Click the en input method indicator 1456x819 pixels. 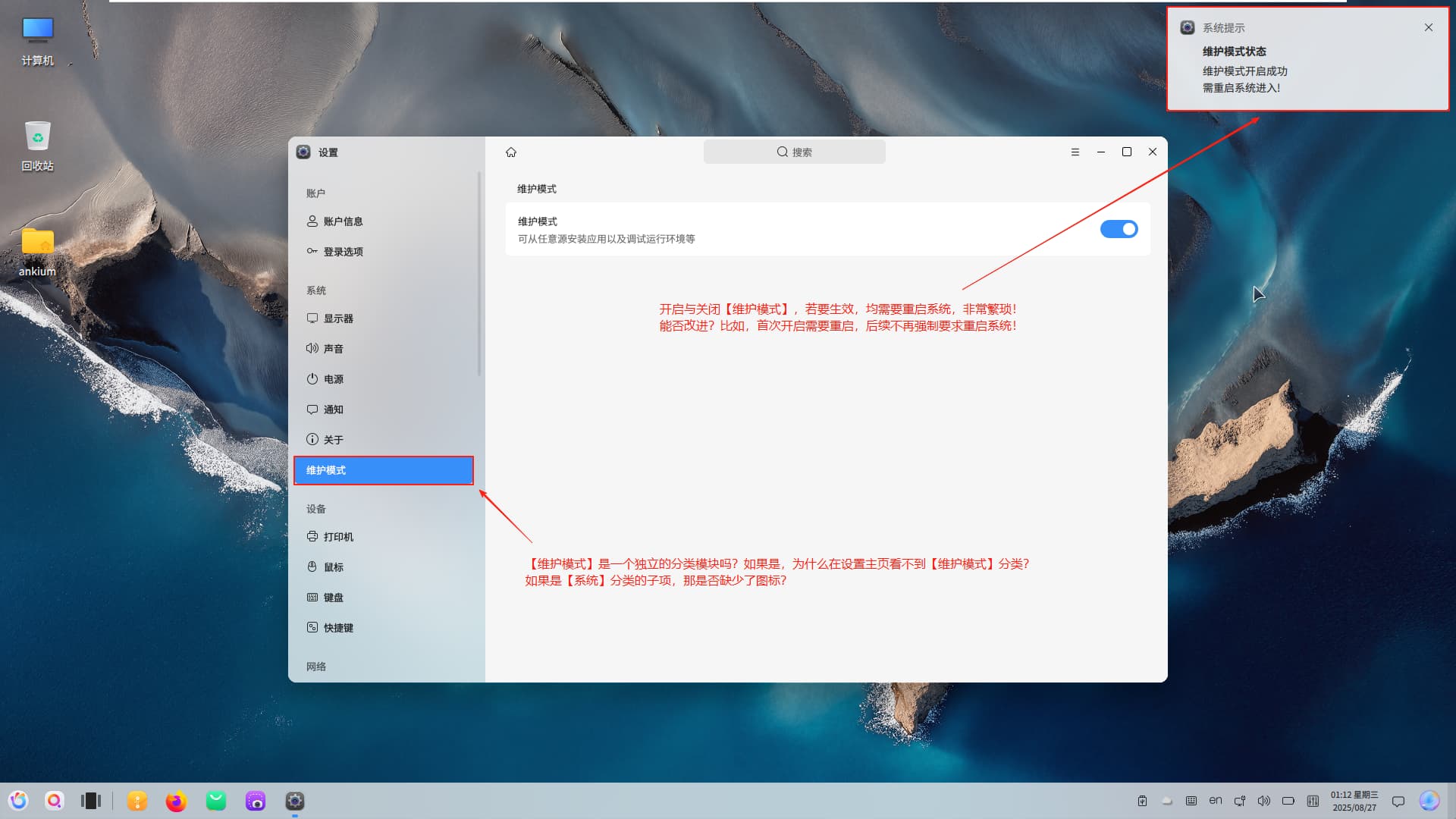[1216, 801]
